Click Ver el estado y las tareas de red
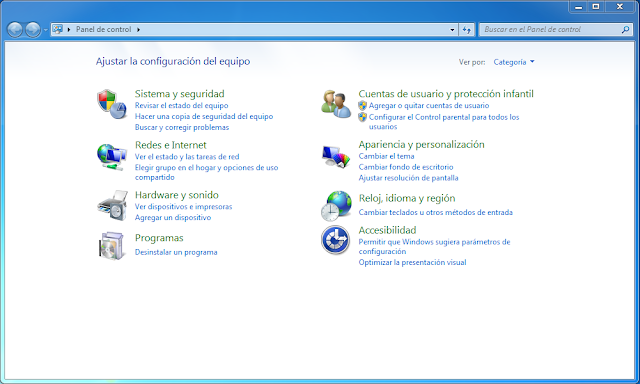640x384 pixels. click(187, 157)
